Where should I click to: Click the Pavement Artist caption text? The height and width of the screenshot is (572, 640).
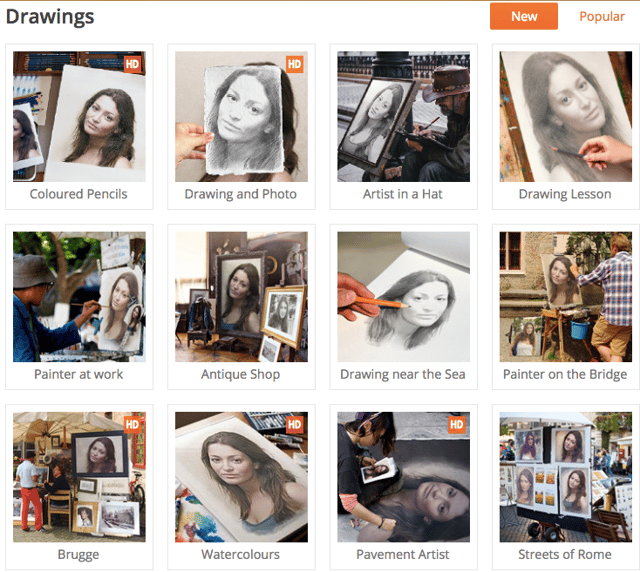pyautogui.click(x=402, y=554)
